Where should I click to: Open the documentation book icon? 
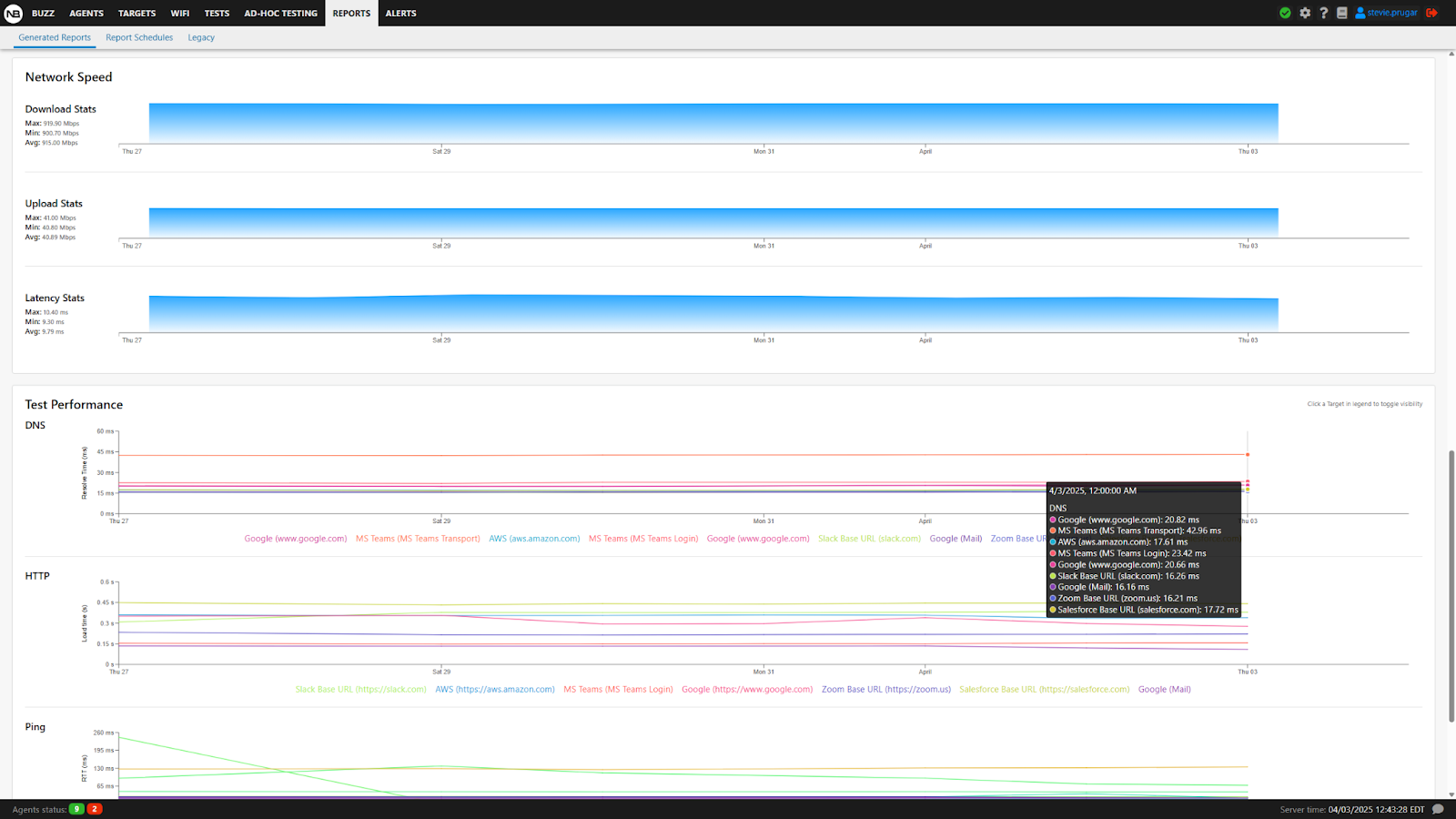point(1341,13)
